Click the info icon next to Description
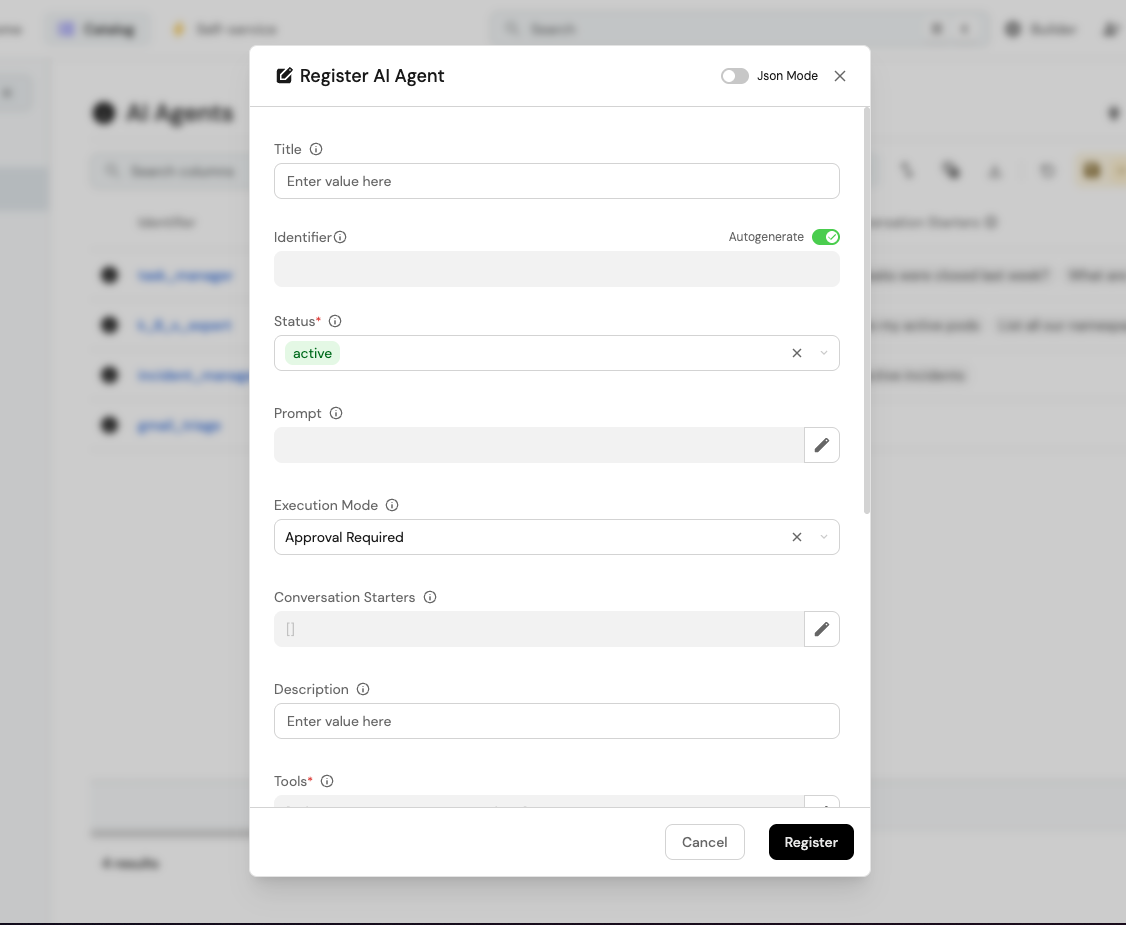 tap(363, 689)
